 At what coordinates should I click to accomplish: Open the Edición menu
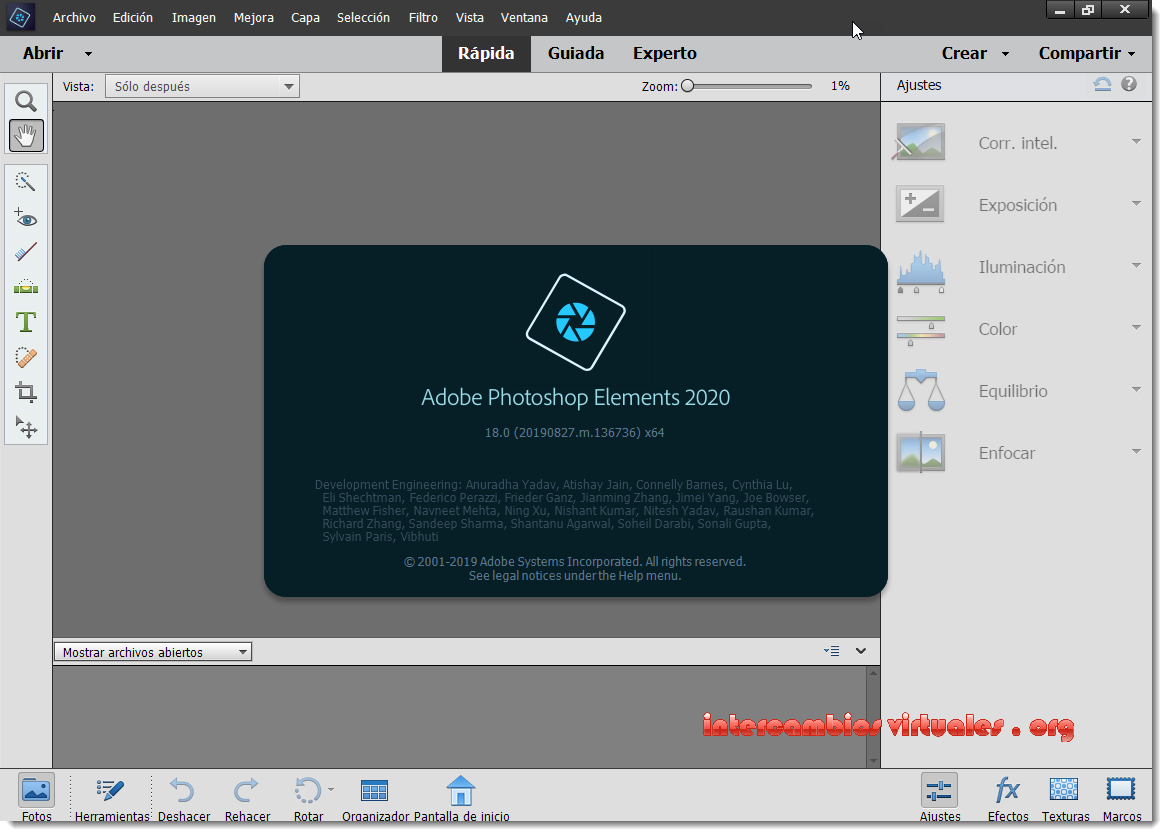pyautogui.click(x=132, y=17)
